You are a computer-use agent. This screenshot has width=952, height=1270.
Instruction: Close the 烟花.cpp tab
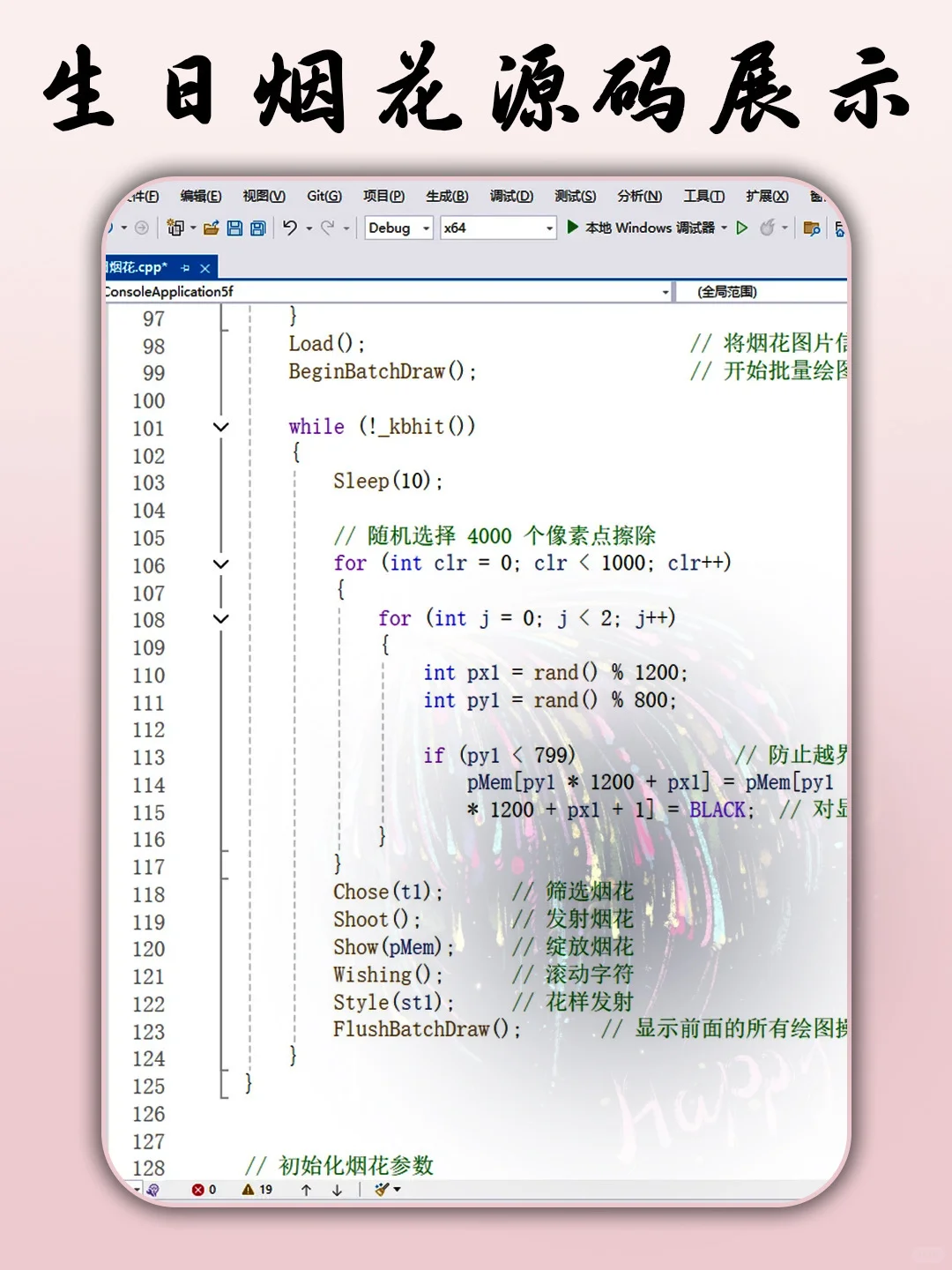pyautogui.click(x=205, y=267)
